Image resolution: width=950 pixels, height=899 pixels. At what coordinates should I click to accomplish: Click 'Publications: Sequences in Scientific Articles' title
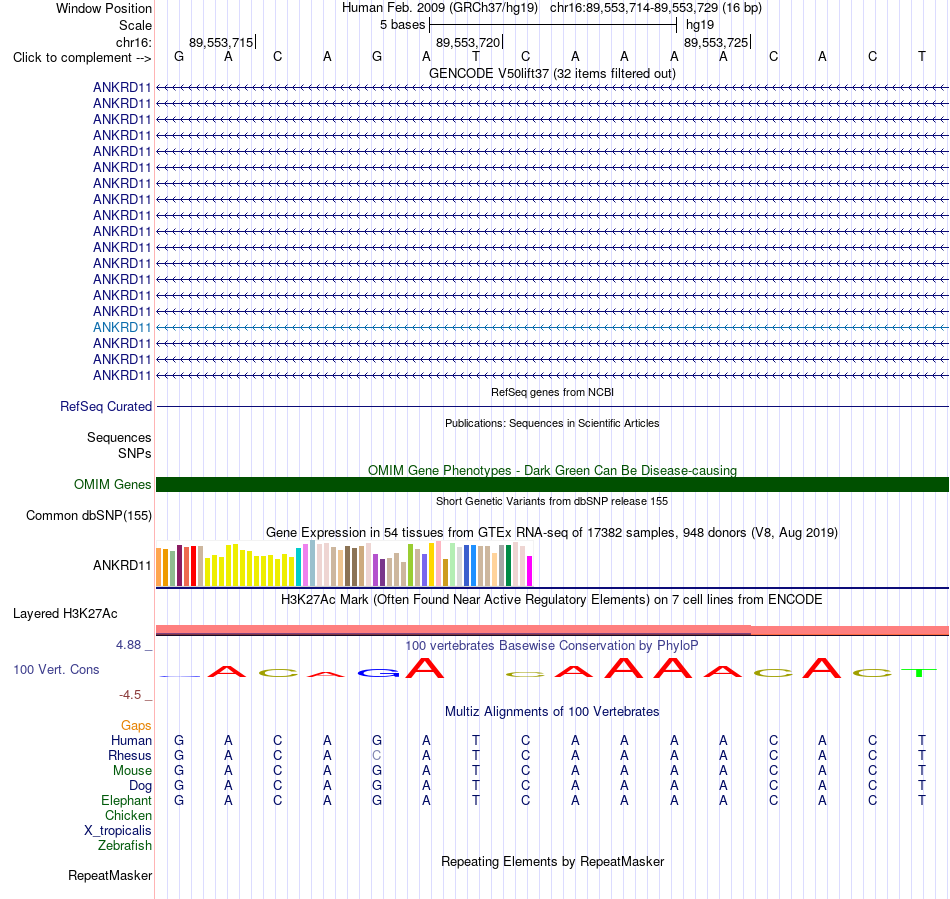tap(552, 423)
